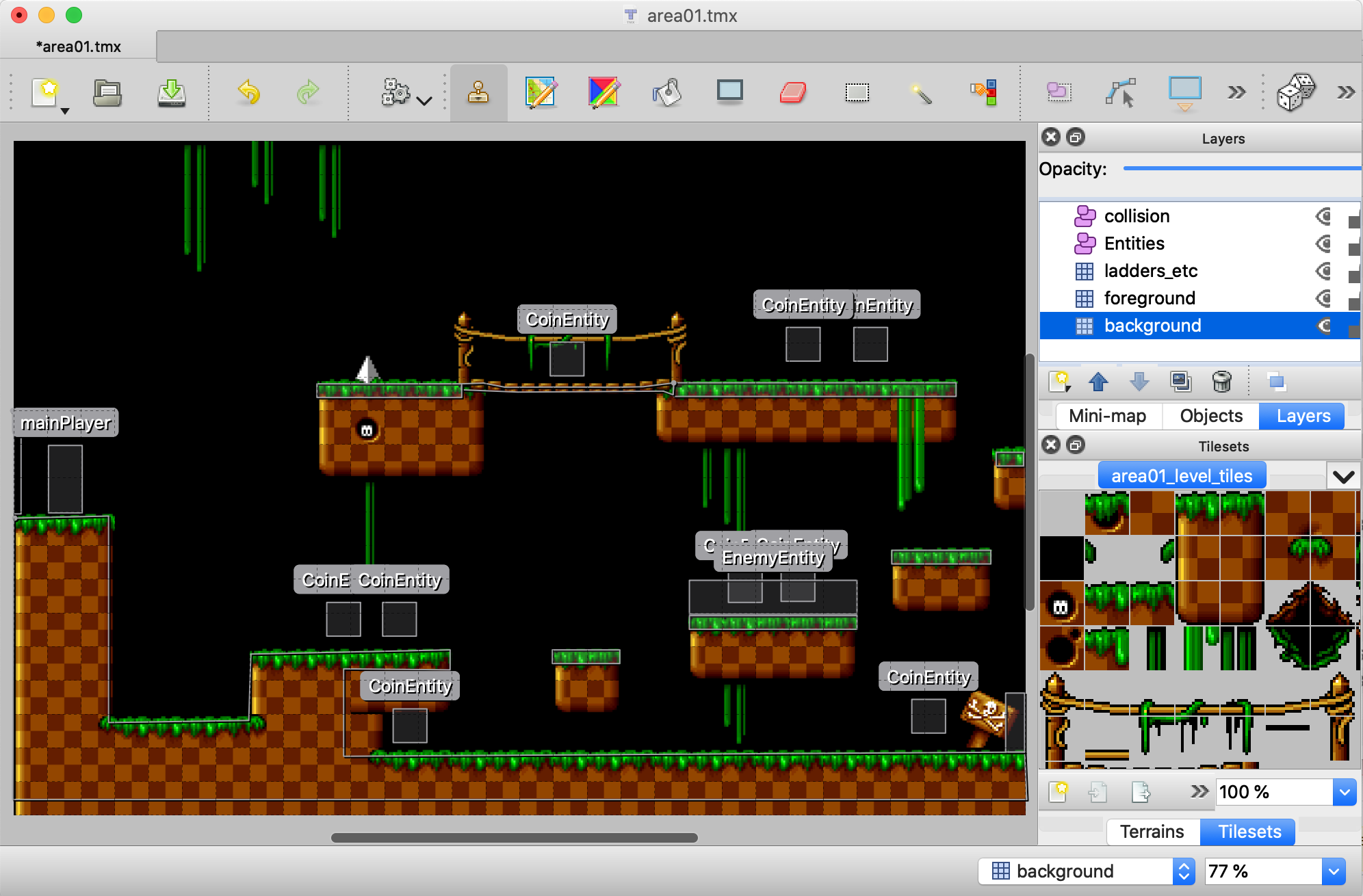Select the *area01.tmx document tab
Viewport: 1363px width, 896px height.
tap(78, 47)
